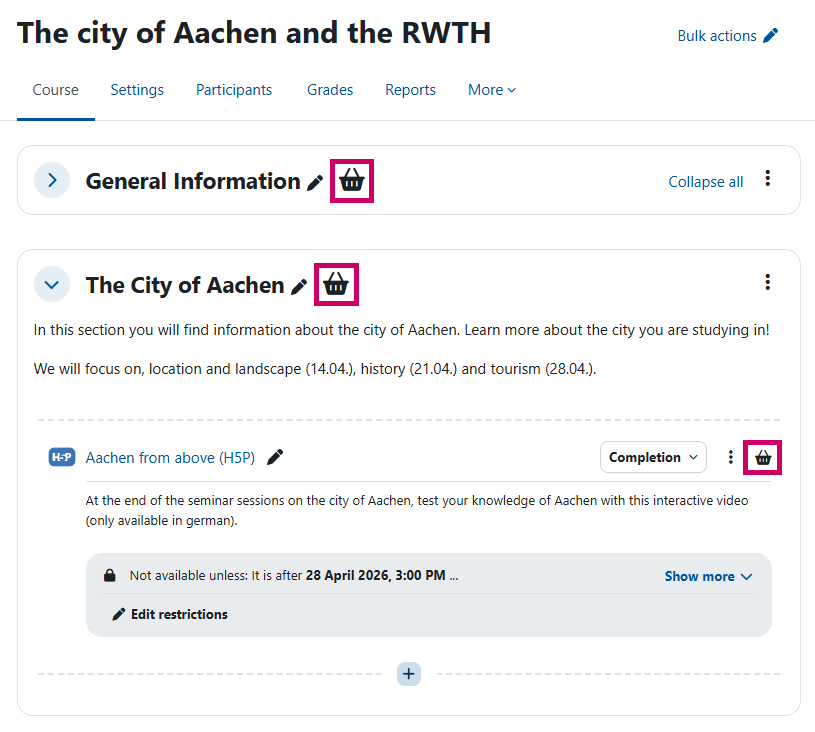The image size is (815, 732).
Task: Click the basket icon next to General Information
Action: 351,180
